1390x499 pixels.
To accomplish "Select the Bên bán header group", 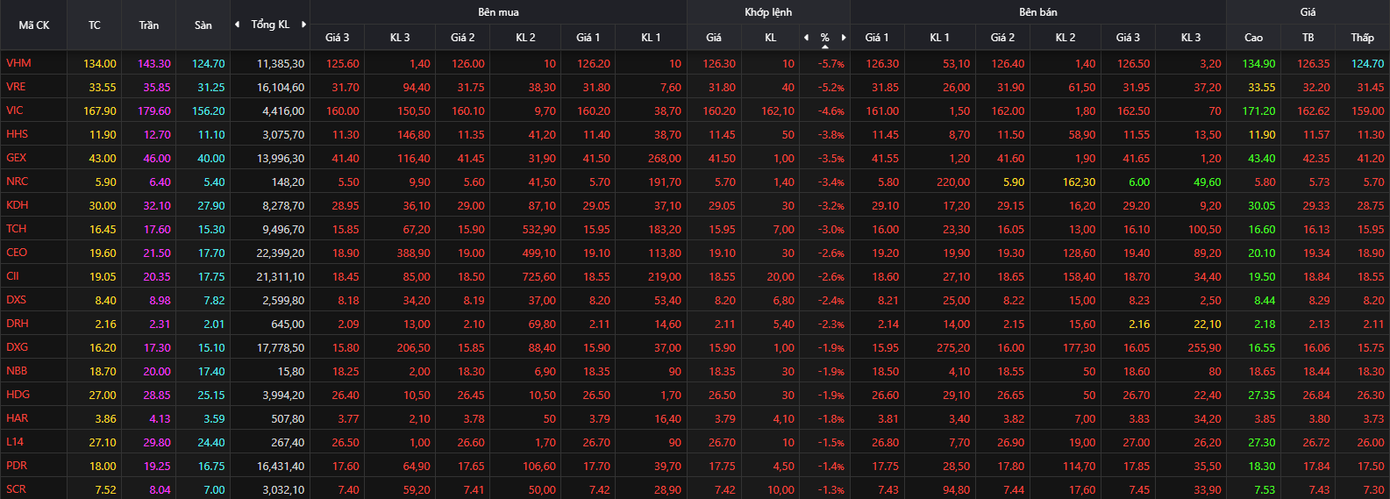I will pyautogui.click(x=1038, y=12).
